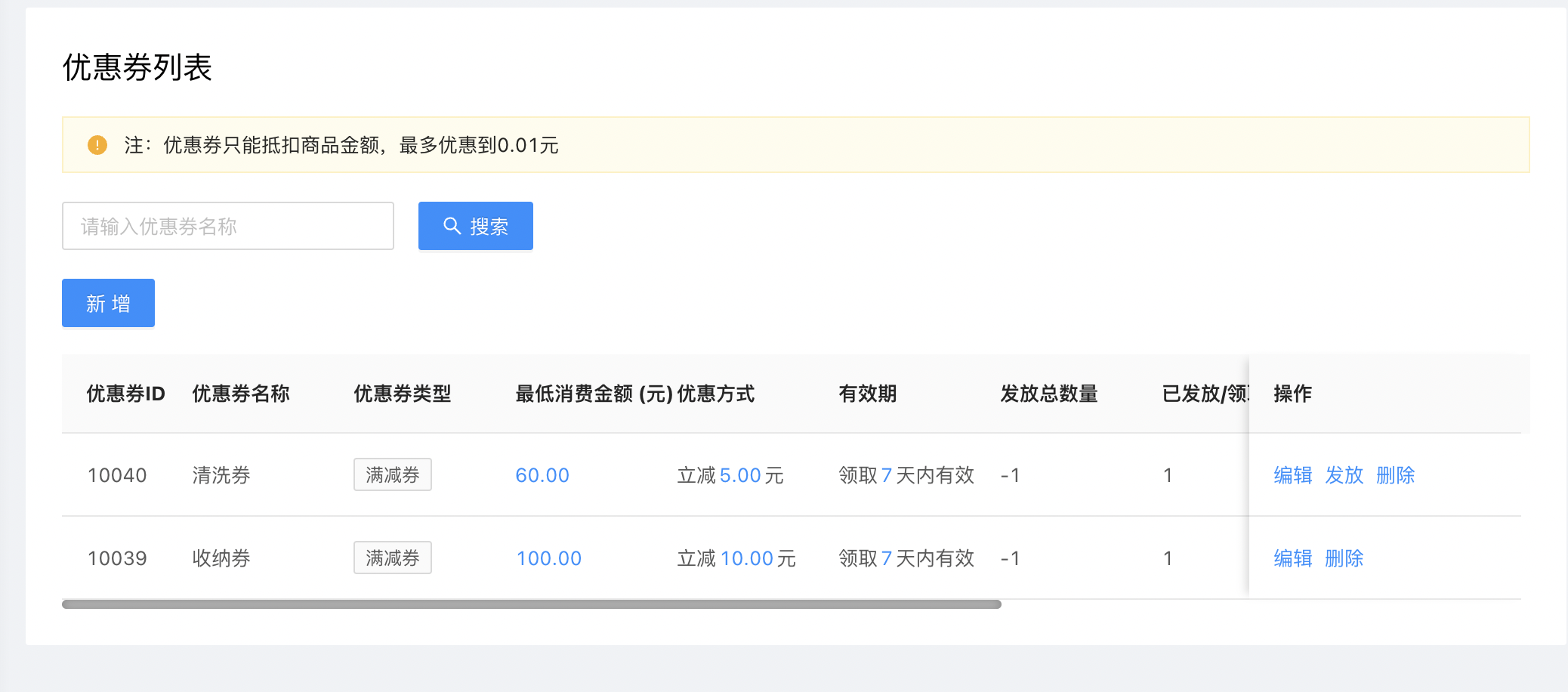Image resolution: width=1568 pixels, height=692 pixels.
Task: Click the 清洗券 coupon name cell
Action: (221, 475)
